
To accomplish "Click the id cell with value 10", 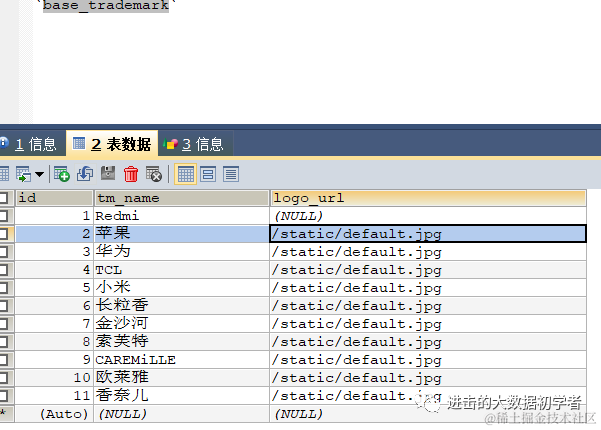I will [x=54, y=378].
